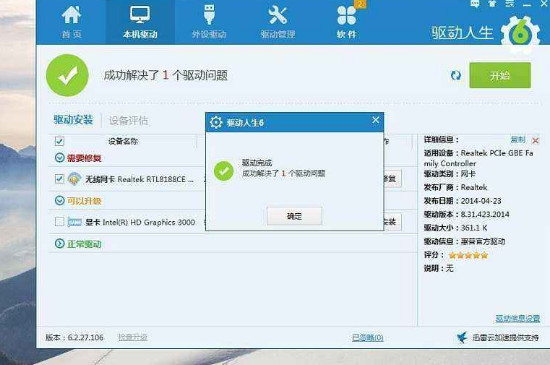Click the skin icon in title bar
The height and width of the screenshot is (365, 550).
(x=492, y=4)
